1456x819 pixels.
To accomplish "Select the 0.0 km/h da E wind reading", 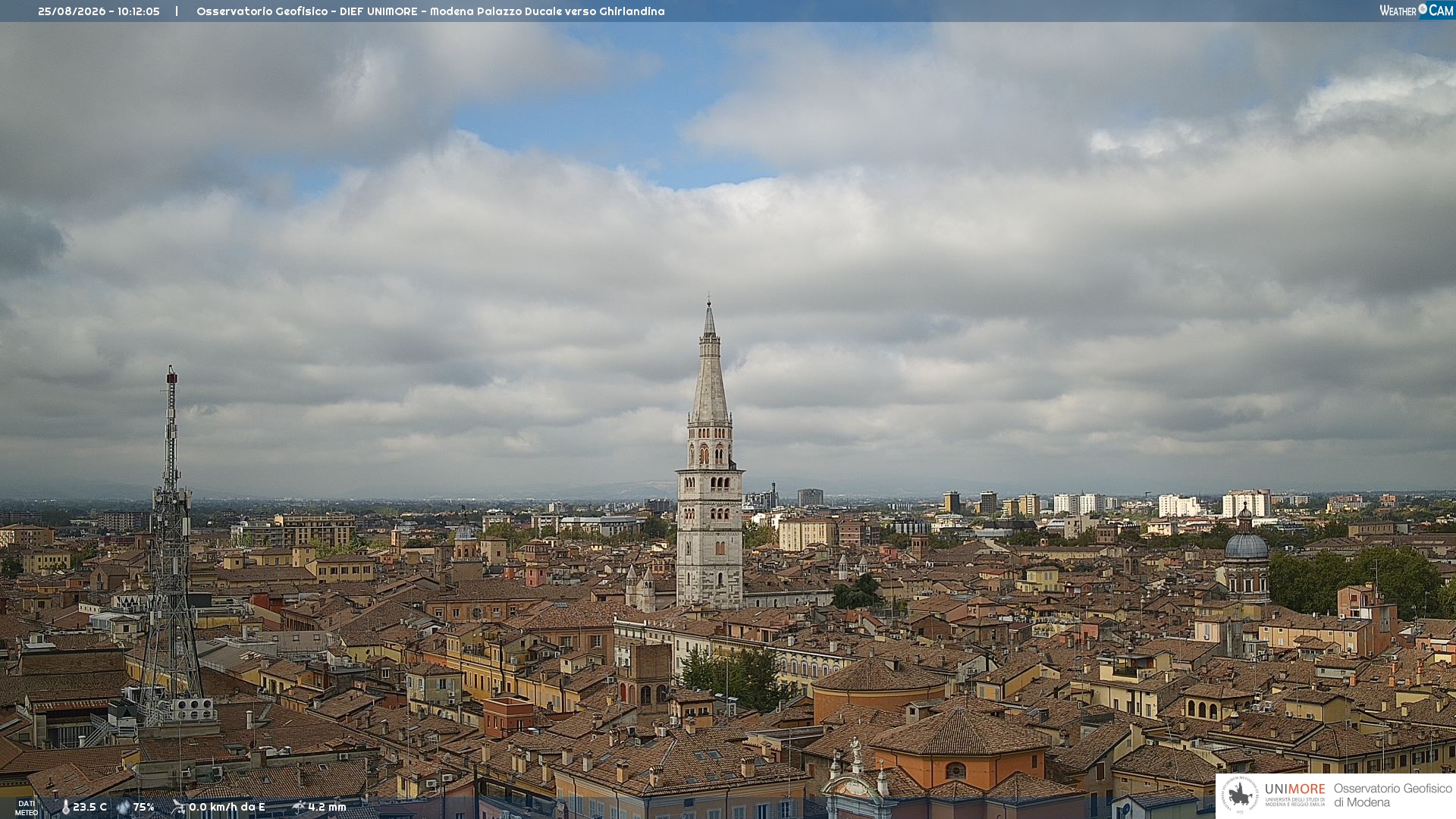I will click(227, 807).
